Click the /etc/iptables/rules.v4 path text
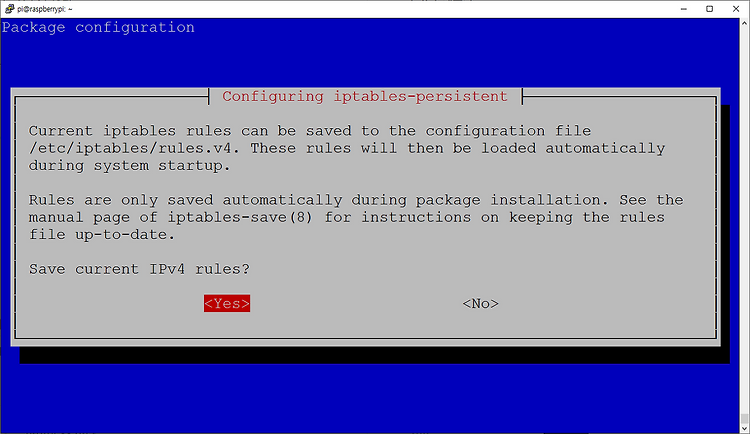This screenshot has width=750, height=434. coord(133,148)
